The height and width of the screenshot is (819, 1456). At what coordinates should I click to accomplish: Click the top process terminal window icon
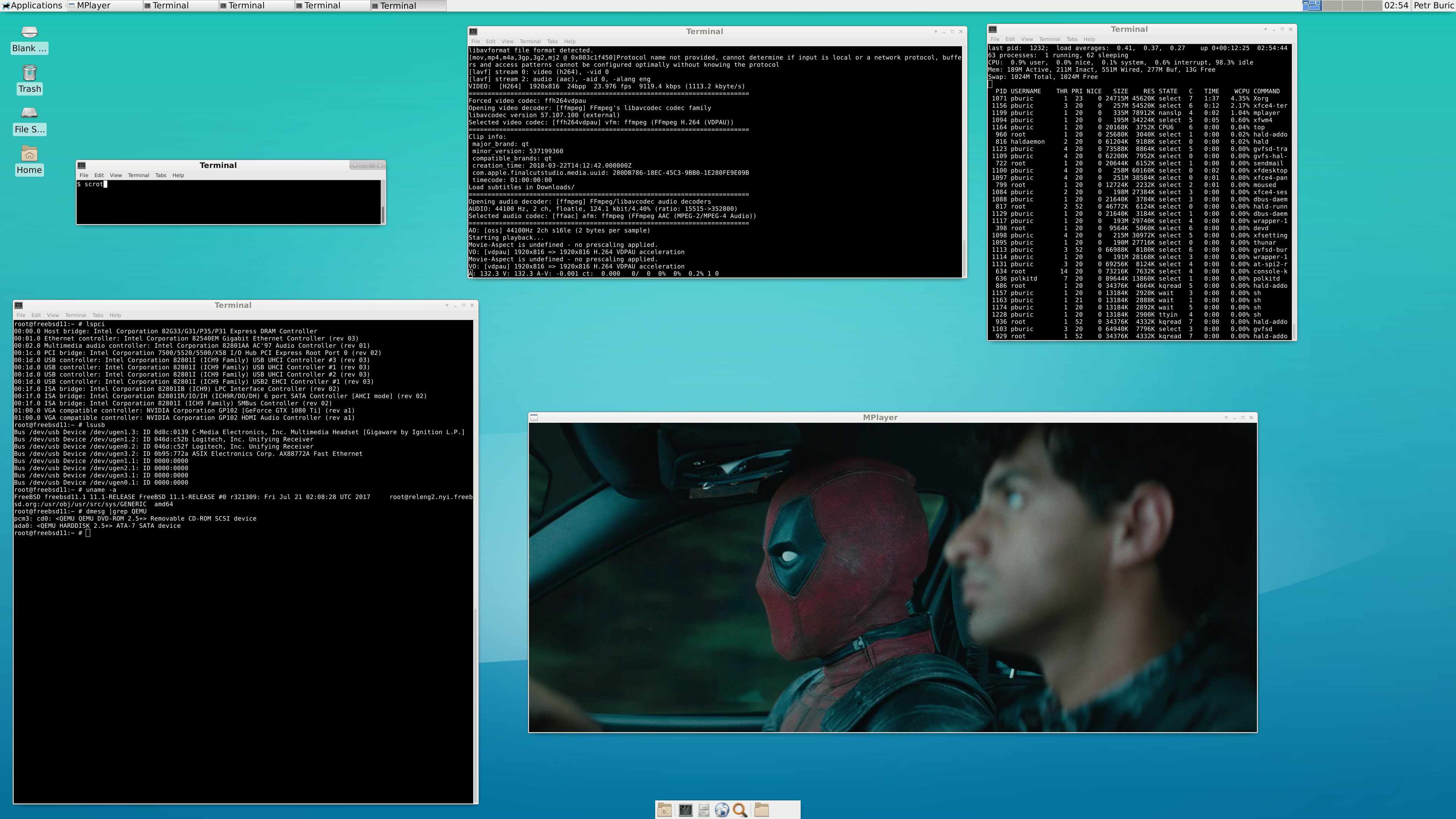coord(993,30)
